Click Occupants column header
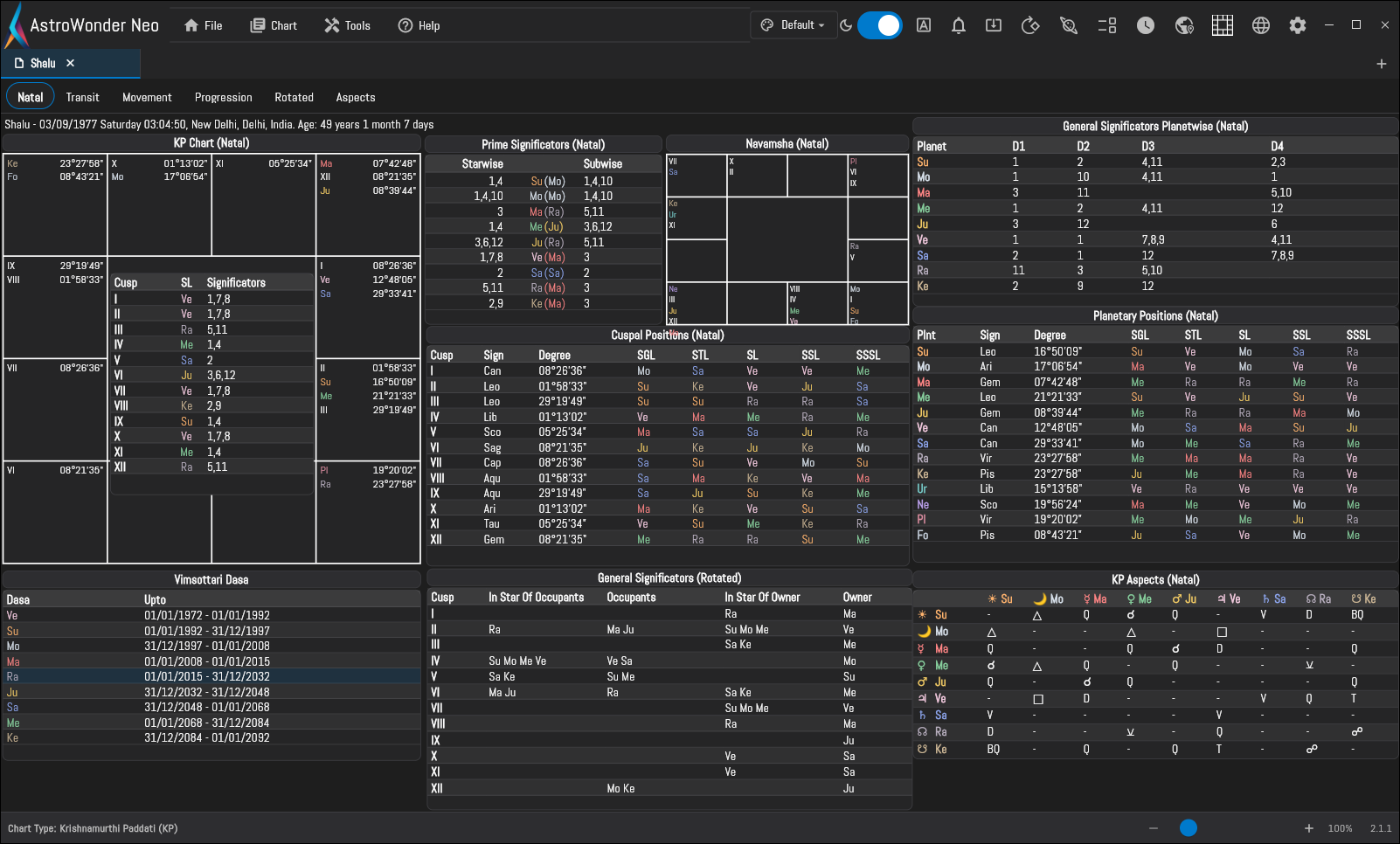Image resolution: width=1400 pixels, height=844 pixels. coord(631,597)
